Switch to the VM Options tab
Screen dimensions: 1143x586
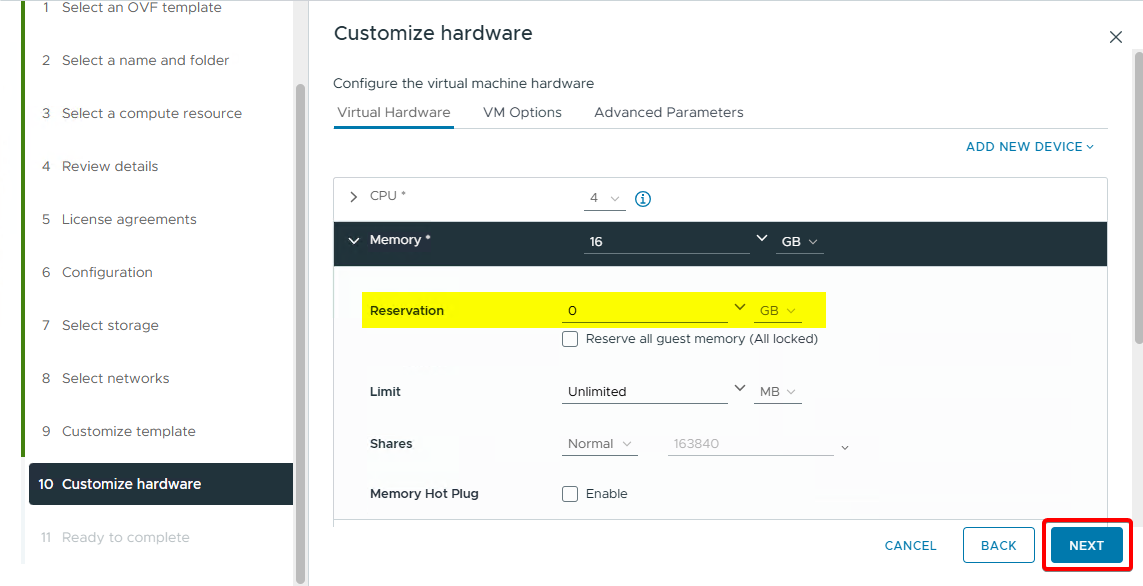[522, 113]
